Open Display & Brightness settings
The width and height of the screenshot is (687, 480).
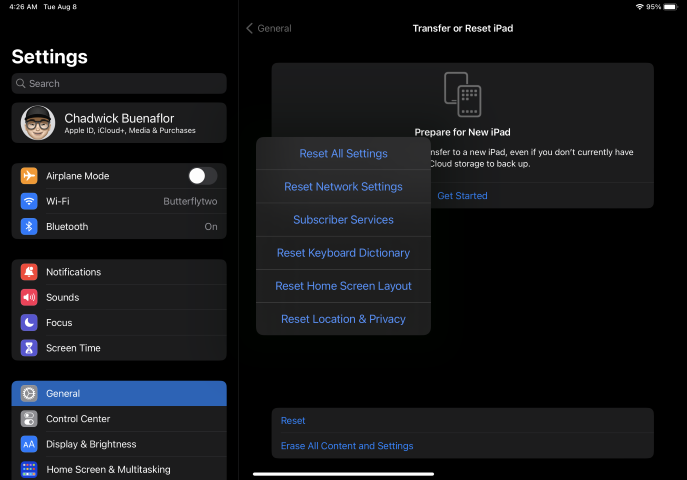(x=119, y=445)
